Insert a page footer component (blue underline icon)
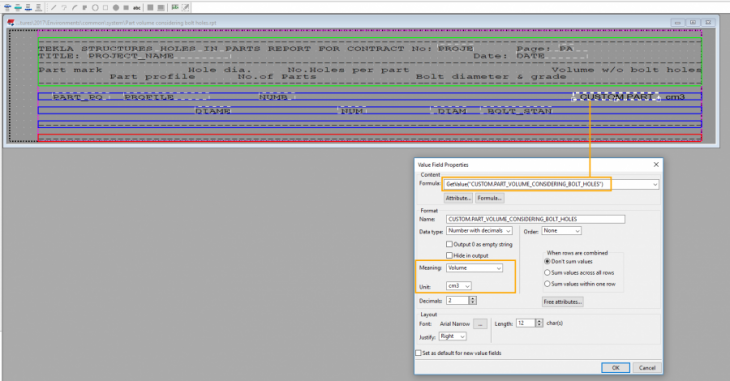The height and width of the screenshot is (381, 730). (x=28, y=7)
